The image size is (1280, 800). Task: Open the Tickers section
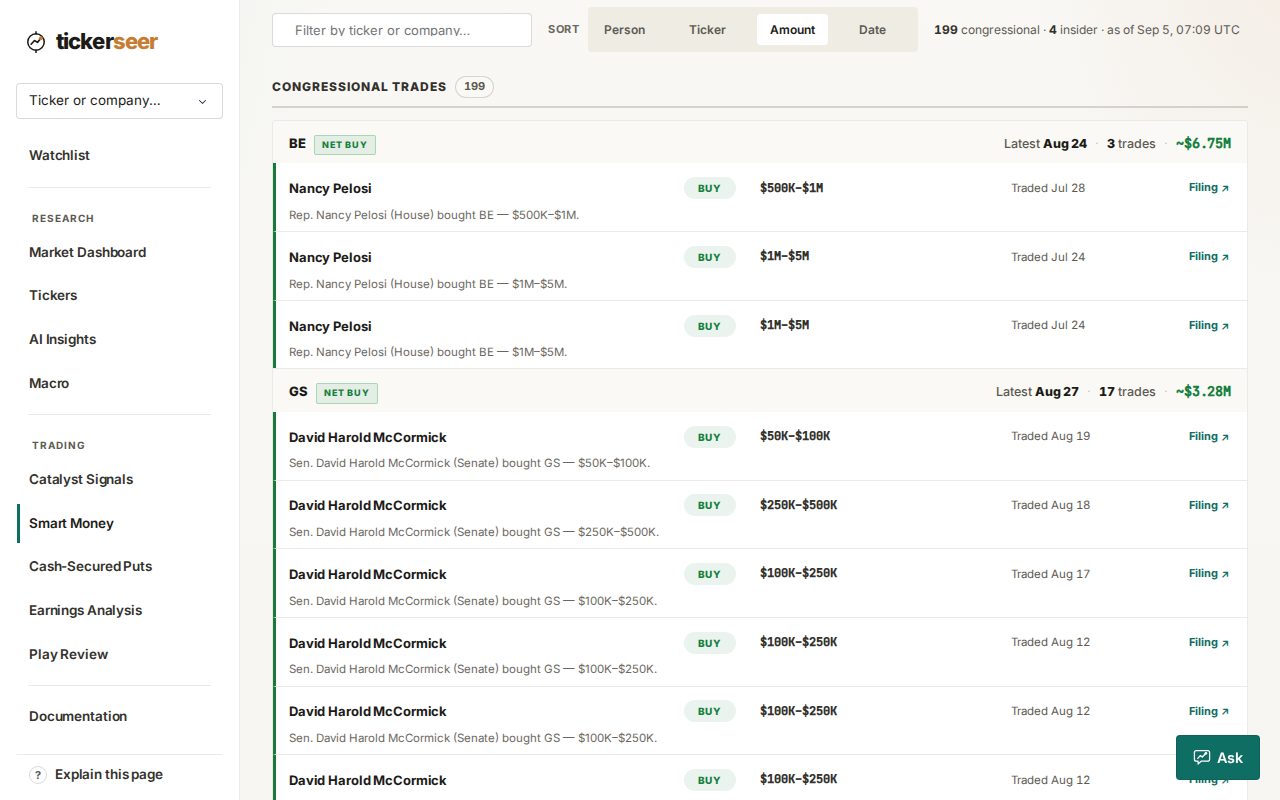[53, 295]
